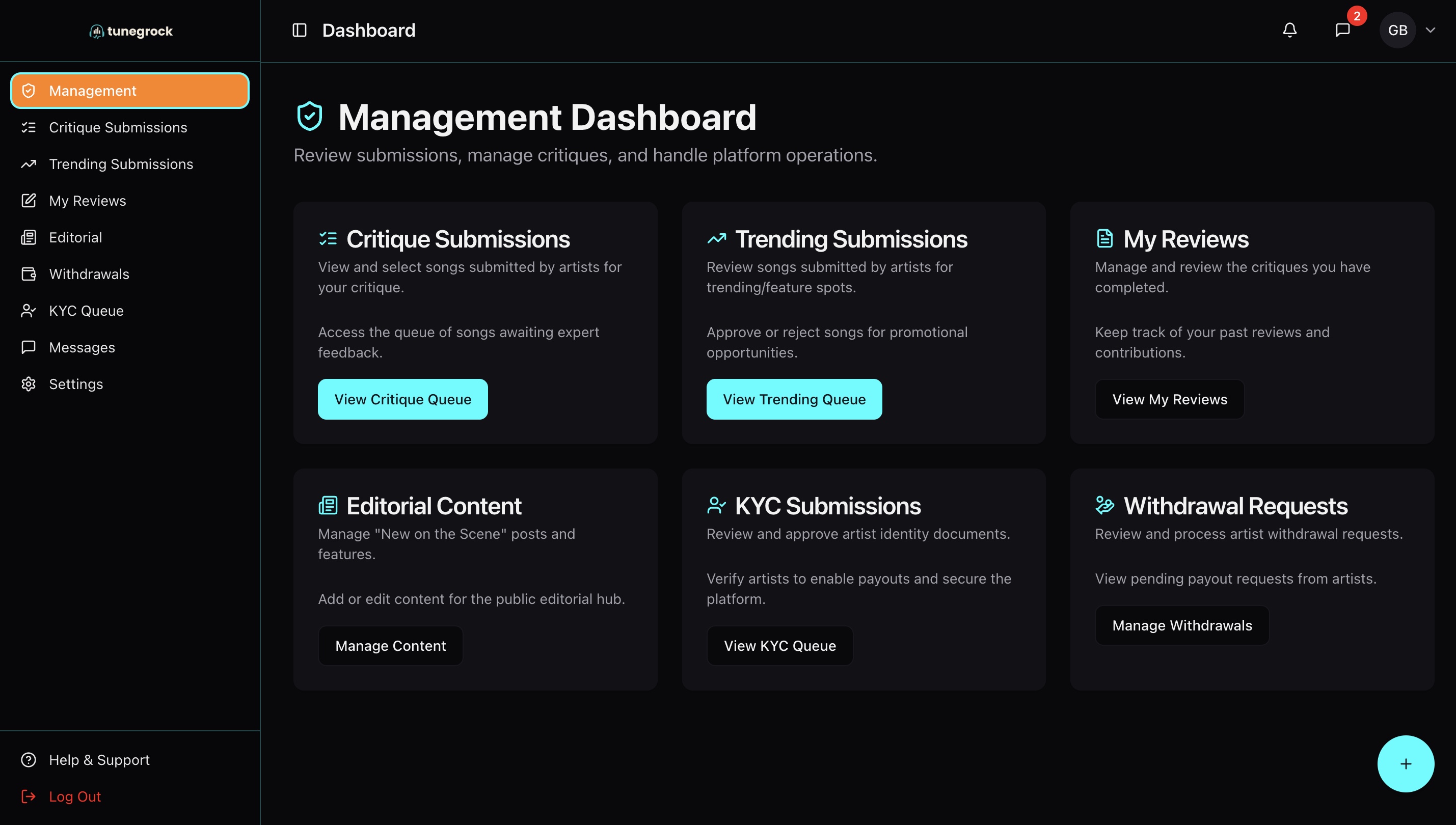Click the tunegrock logo icon
Screen dimensions: 1456x825
[97, 31]
